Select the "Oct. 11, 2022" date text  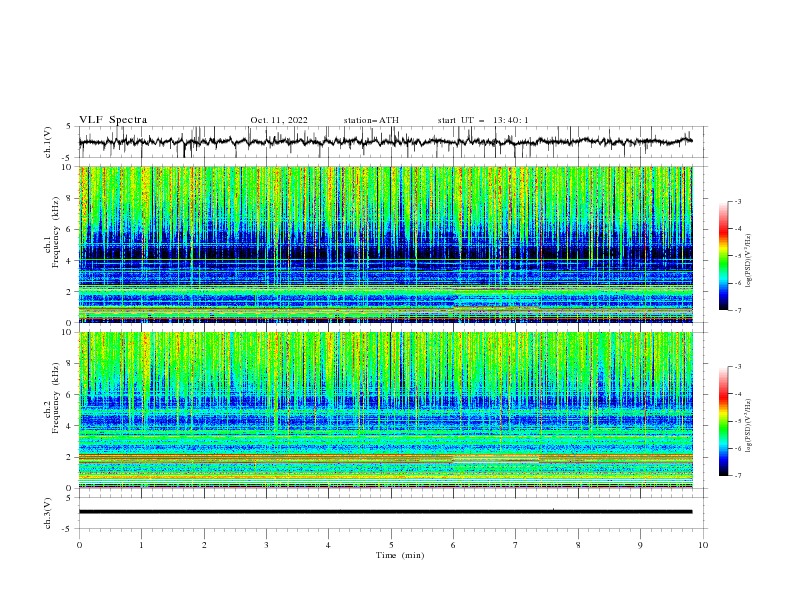[x=279, y=120]
